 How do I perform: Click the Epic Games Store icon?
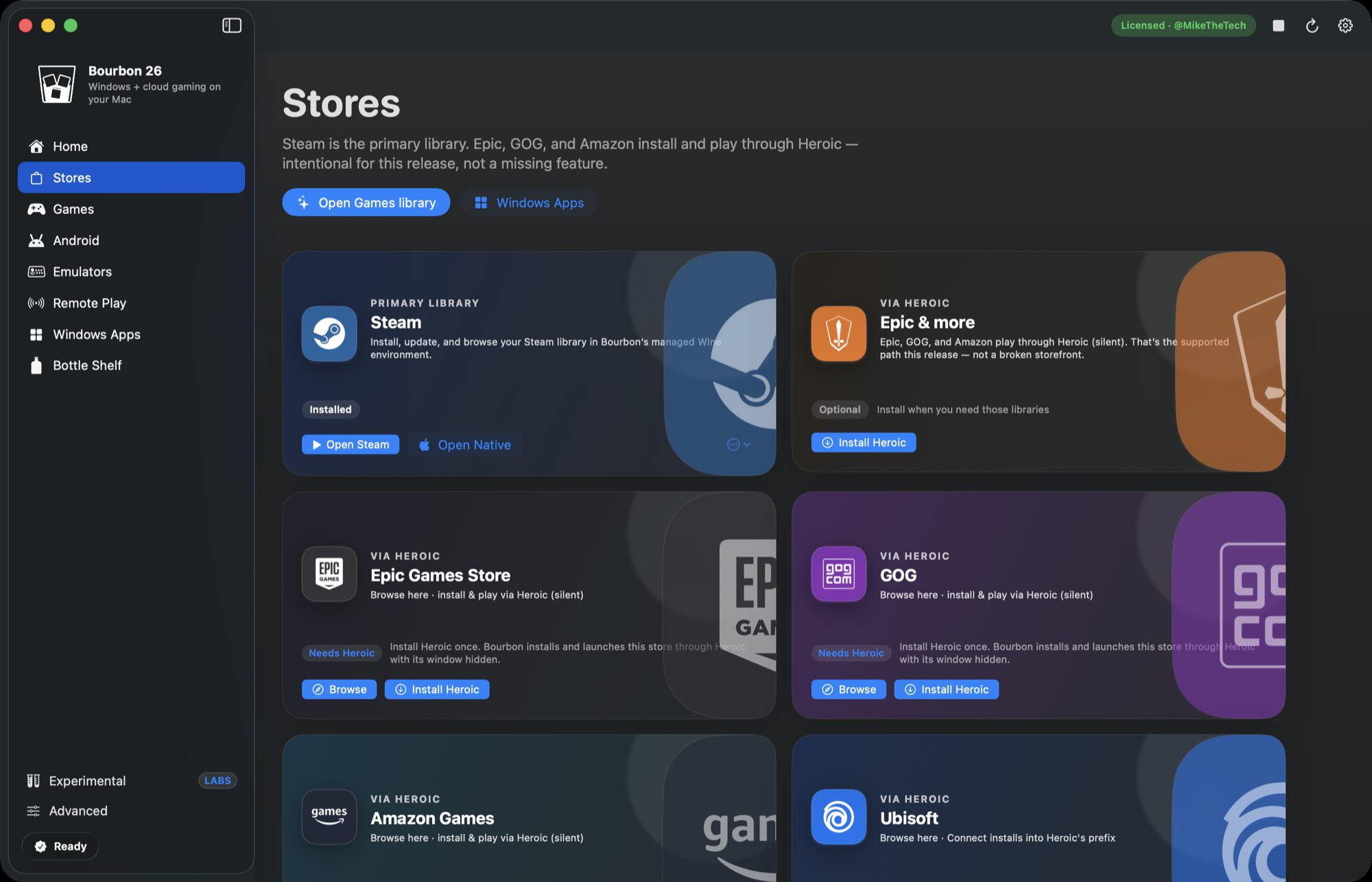pos(329,574)
